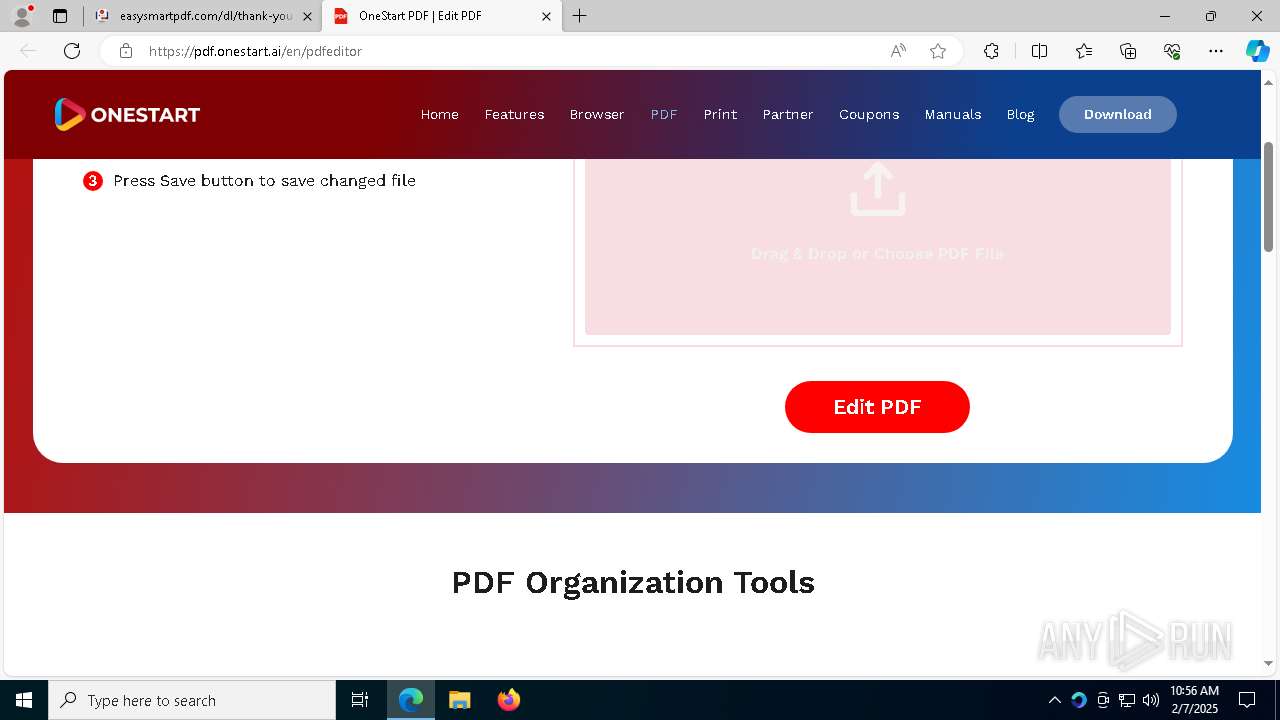Open network icon in system tray
This screenshot has height=720, width=1280.
(x=1127, y=700)
